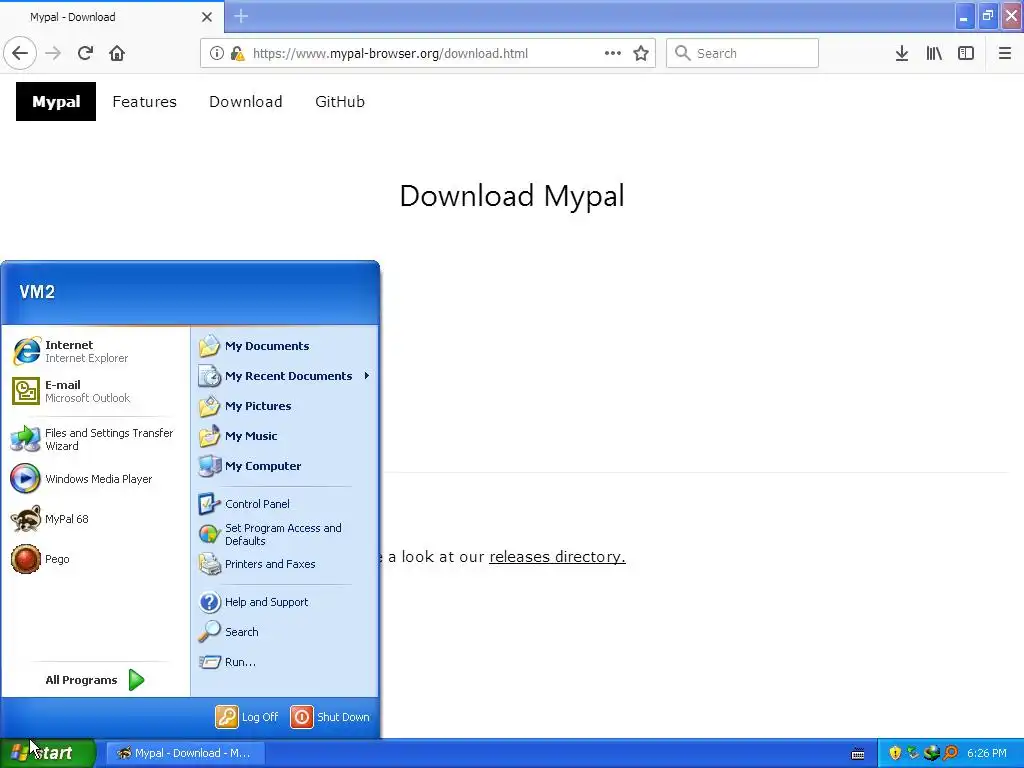Open the Library bookshelf icon

point(934,53)
